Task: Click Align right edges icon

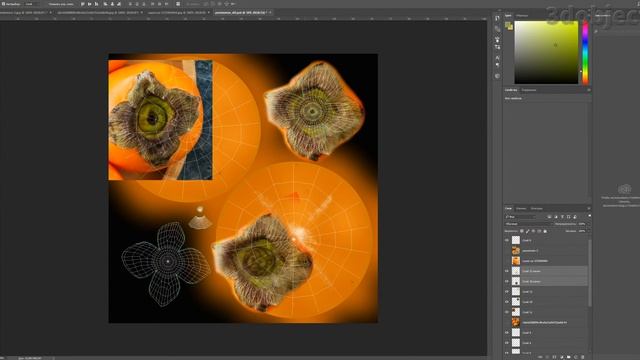Action: [119, 4]
